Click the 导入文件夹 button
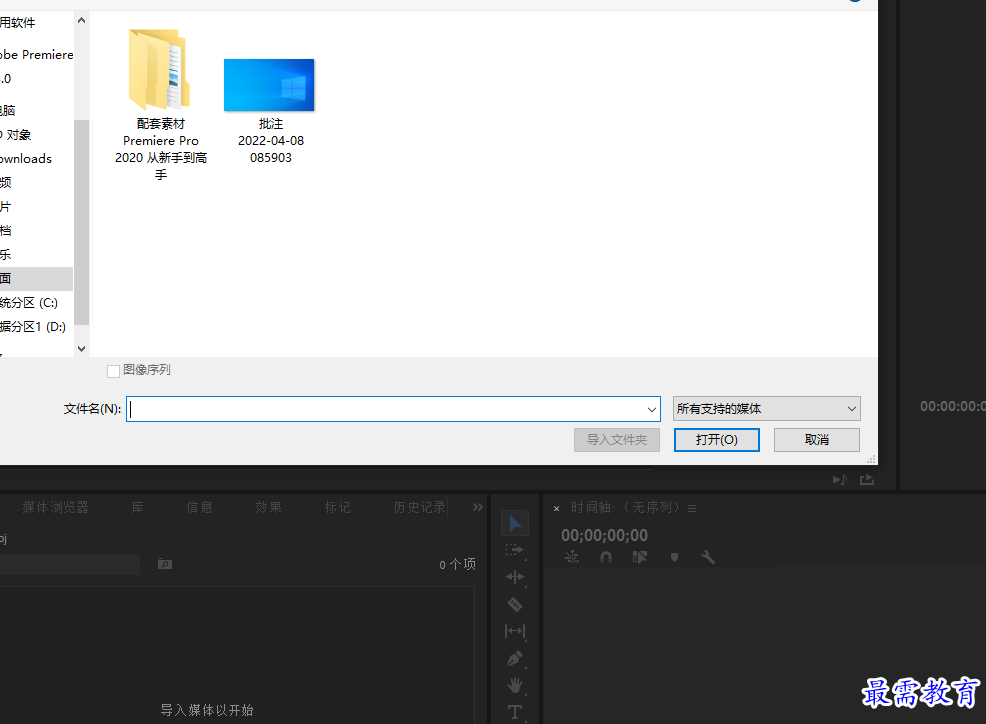The image size is (986, 724). click(616, 440)
